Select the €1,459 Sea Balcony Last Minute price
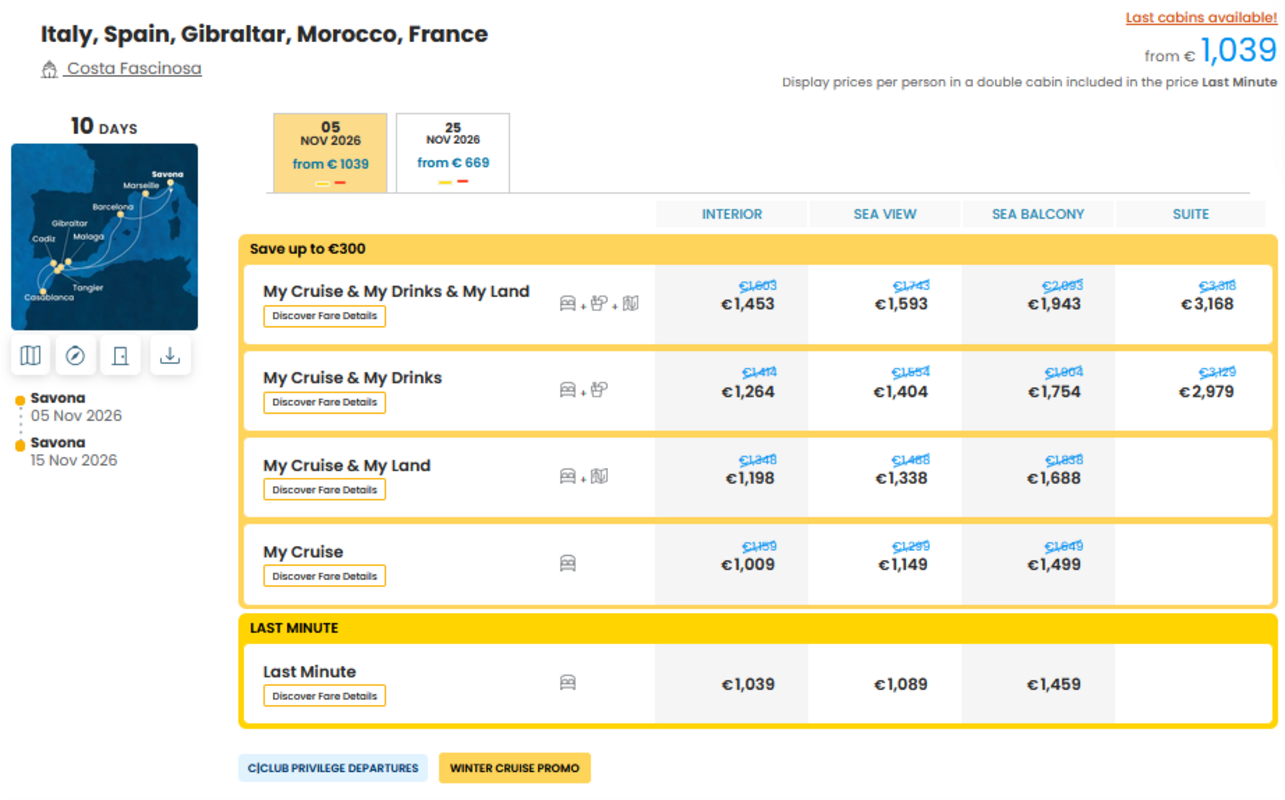 [x=1054, y=685]
